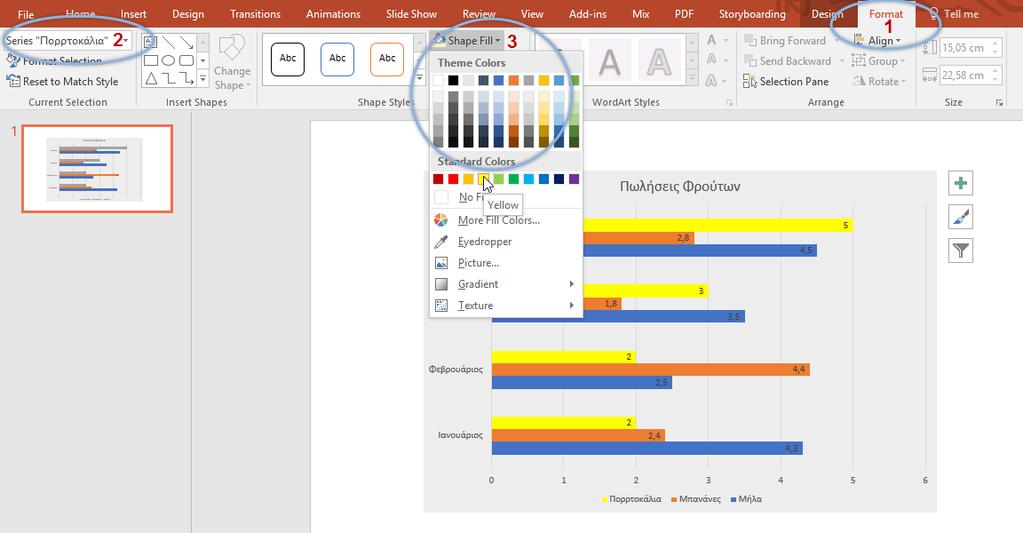Click the Text Effects A icon
Viewport: 1023px width, 533px height.
pos(712,80)
